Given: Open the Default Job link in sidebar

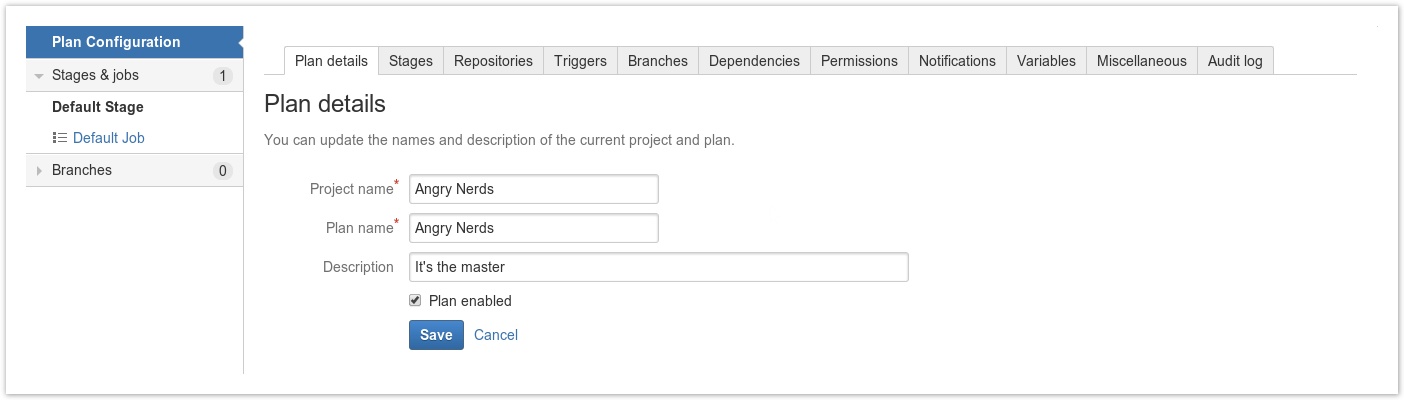Looking at the screenshot, I should pyautogui.click(x=109, y=138).
